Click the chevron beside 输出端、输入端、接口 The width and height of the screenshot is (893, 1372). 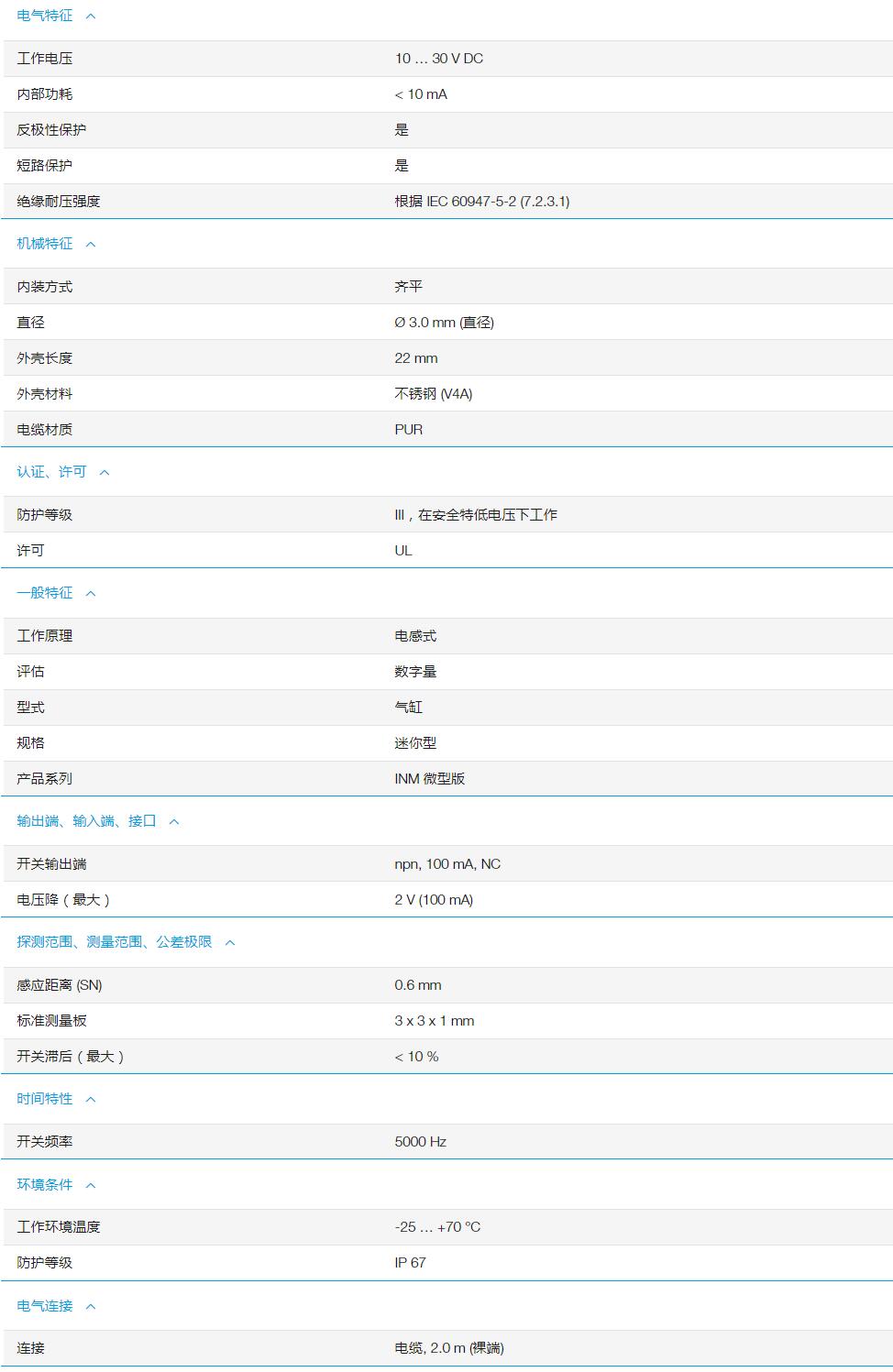[x=173, y=820]
